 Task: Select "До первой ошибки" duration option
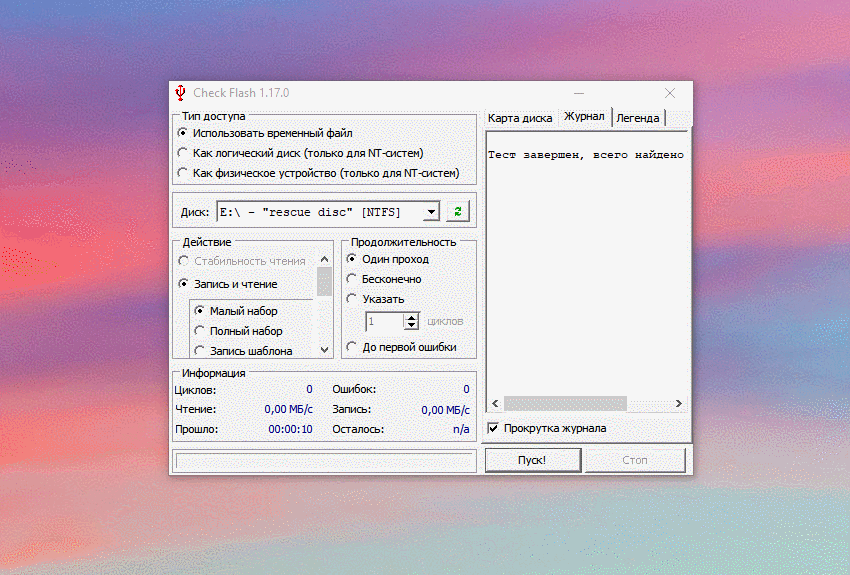[x=352, y=347]
